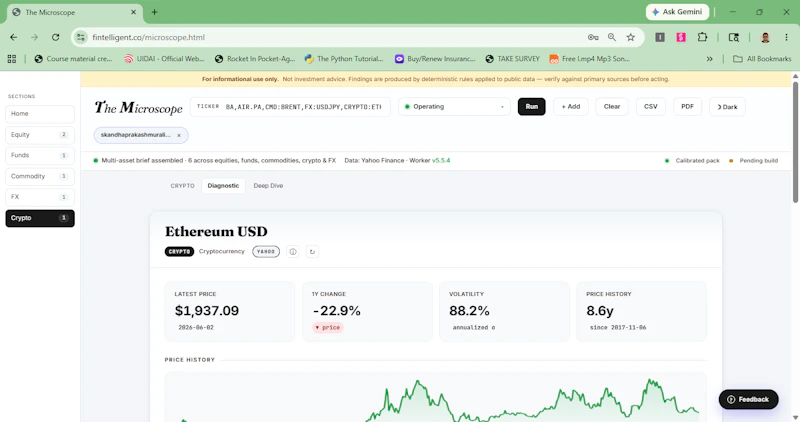The height and width of the screenshot is (422, 800).
Task: Click the browser forward arrow
Action: [34, 37]
